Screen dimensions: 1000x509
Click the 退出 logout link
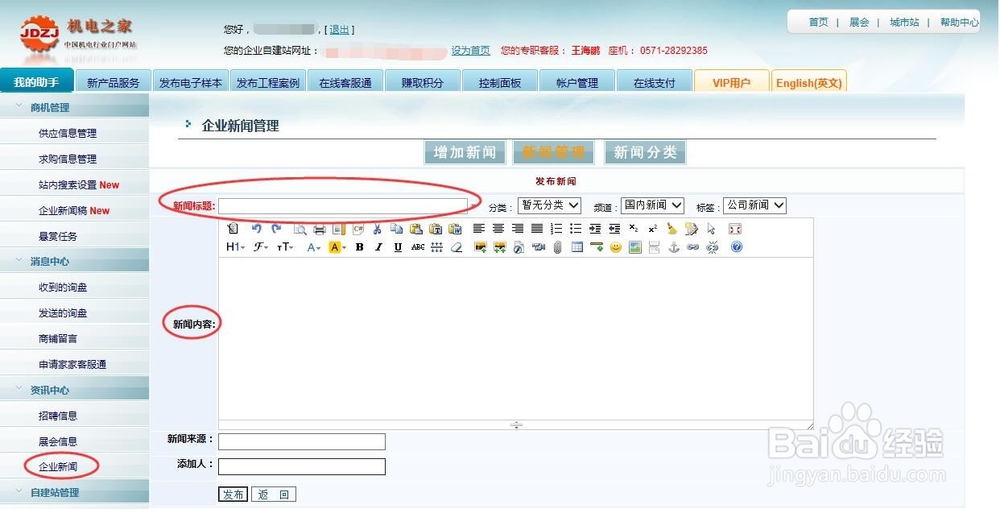coord(339,29)
